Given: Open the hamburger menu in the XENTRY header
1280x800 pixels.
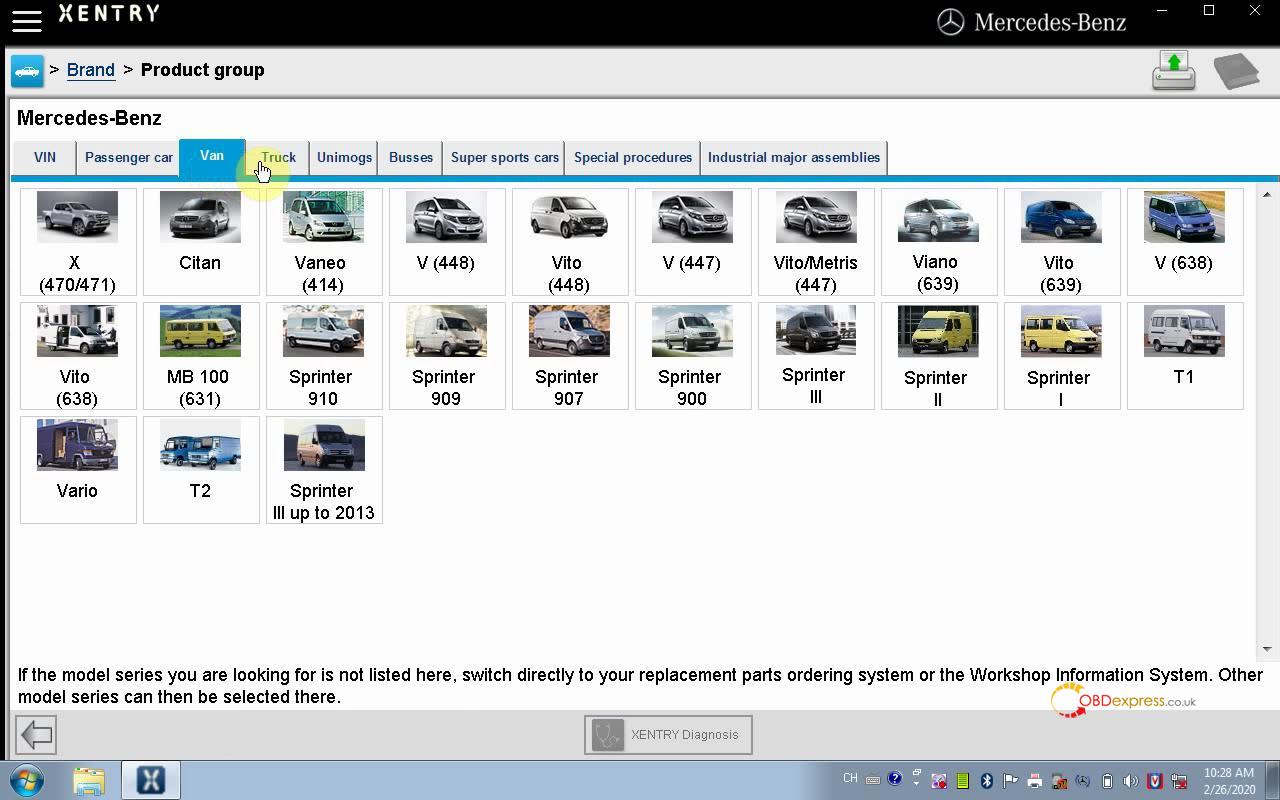Looking at the screenshot, I should pos(26,20).
